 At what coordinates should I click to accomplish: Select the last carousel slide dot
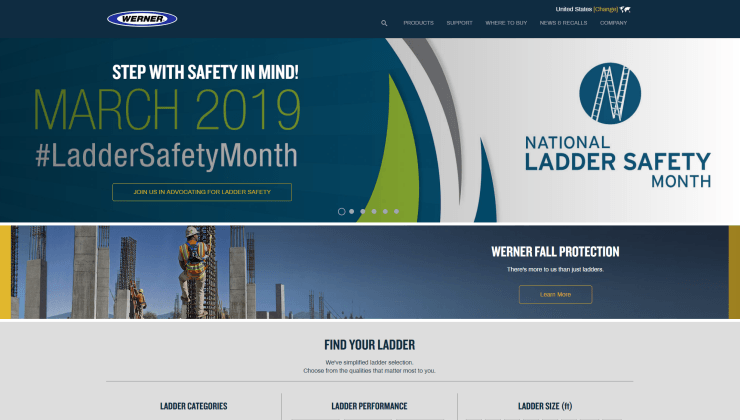(x=396, y=212)
